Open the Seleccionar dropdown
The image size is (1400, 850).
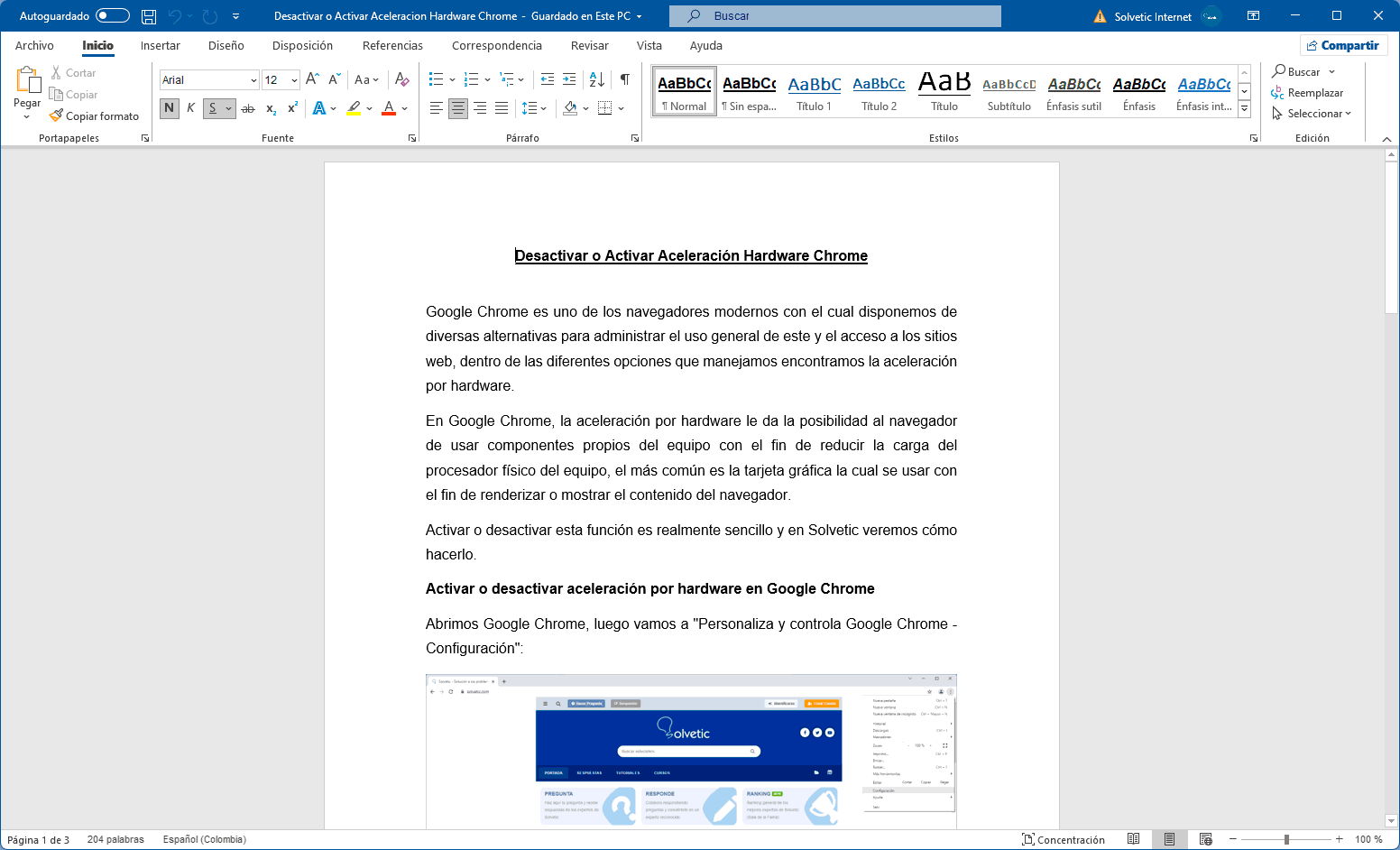[1312, 114]
